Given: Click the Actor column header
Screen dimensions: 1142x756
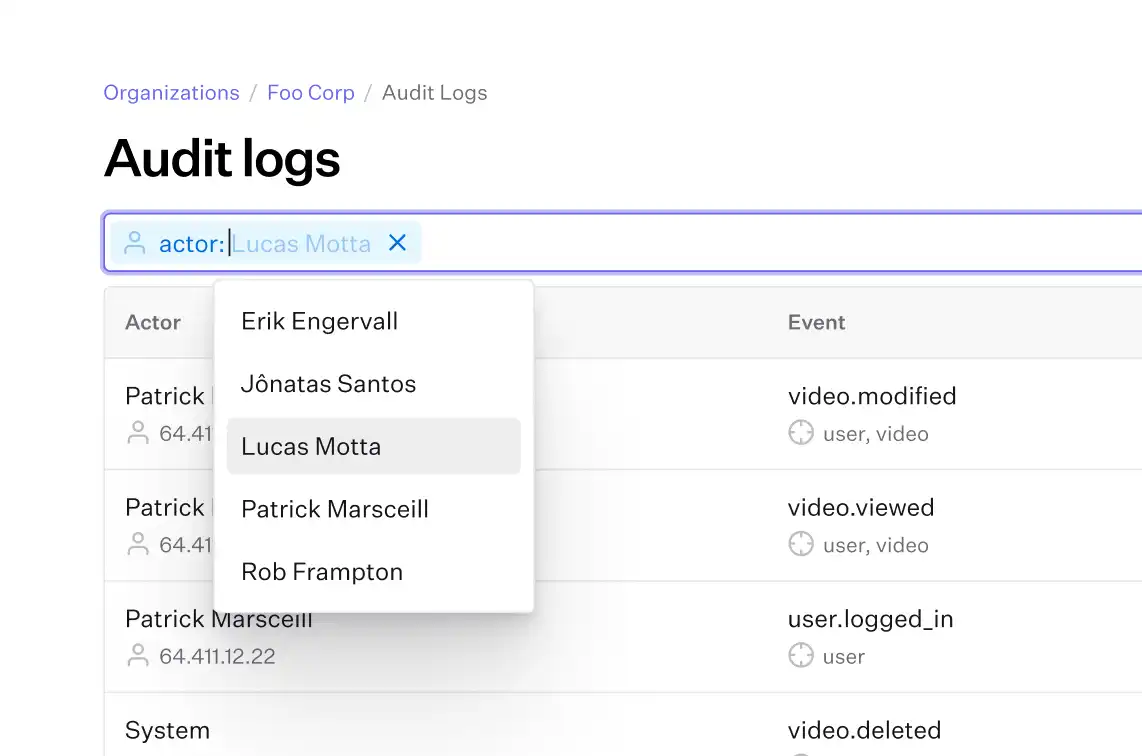Looking at the screenshot, I should click(x=152, y=322).
